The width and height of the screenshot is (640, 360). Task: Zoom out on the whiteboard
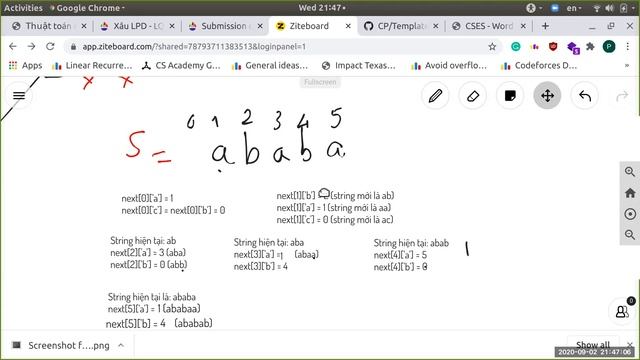coord(630,235)
